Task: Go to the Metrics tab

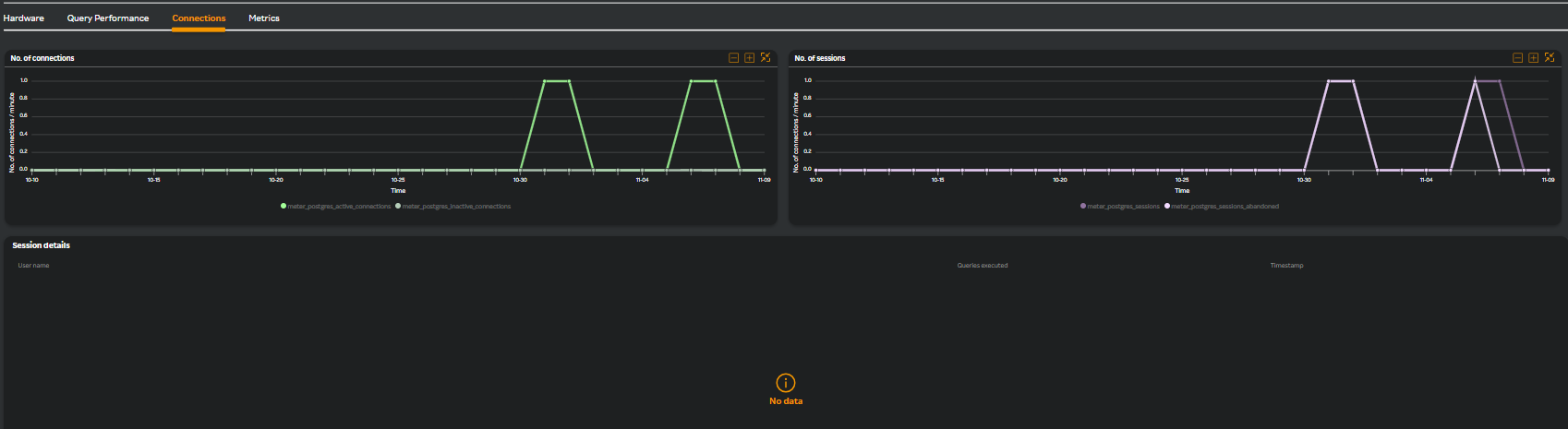Action: click(264, 18)
